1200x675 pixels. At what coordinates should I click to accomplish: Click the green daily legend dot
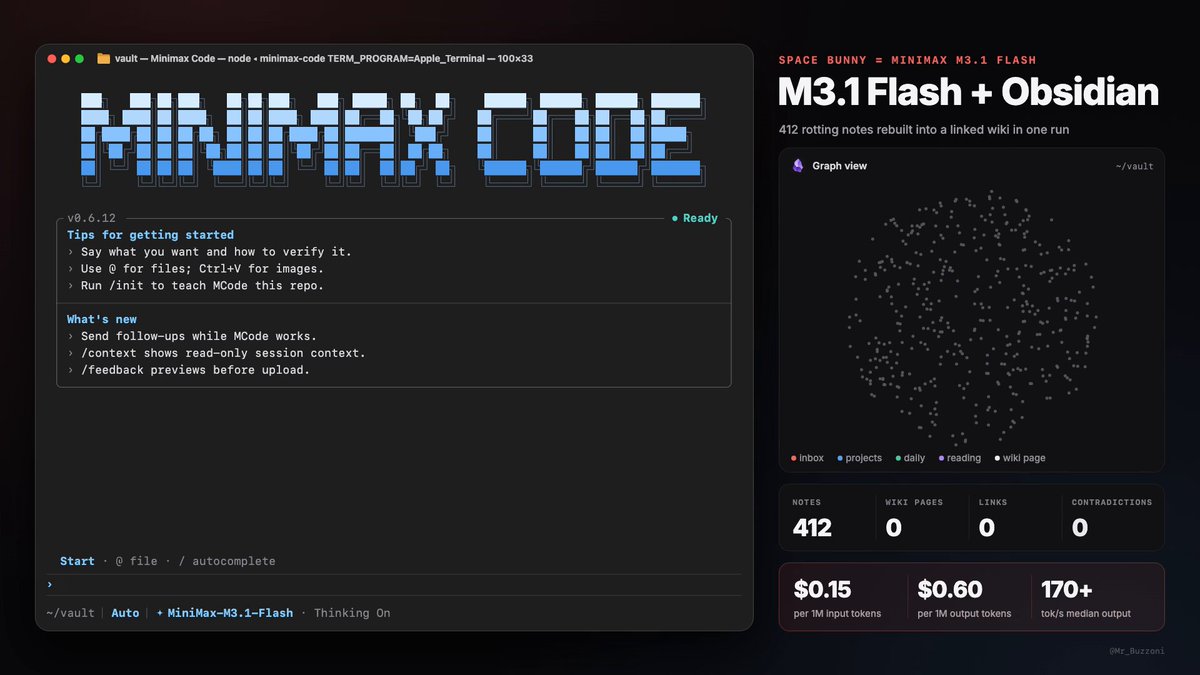tap(898, 458)
